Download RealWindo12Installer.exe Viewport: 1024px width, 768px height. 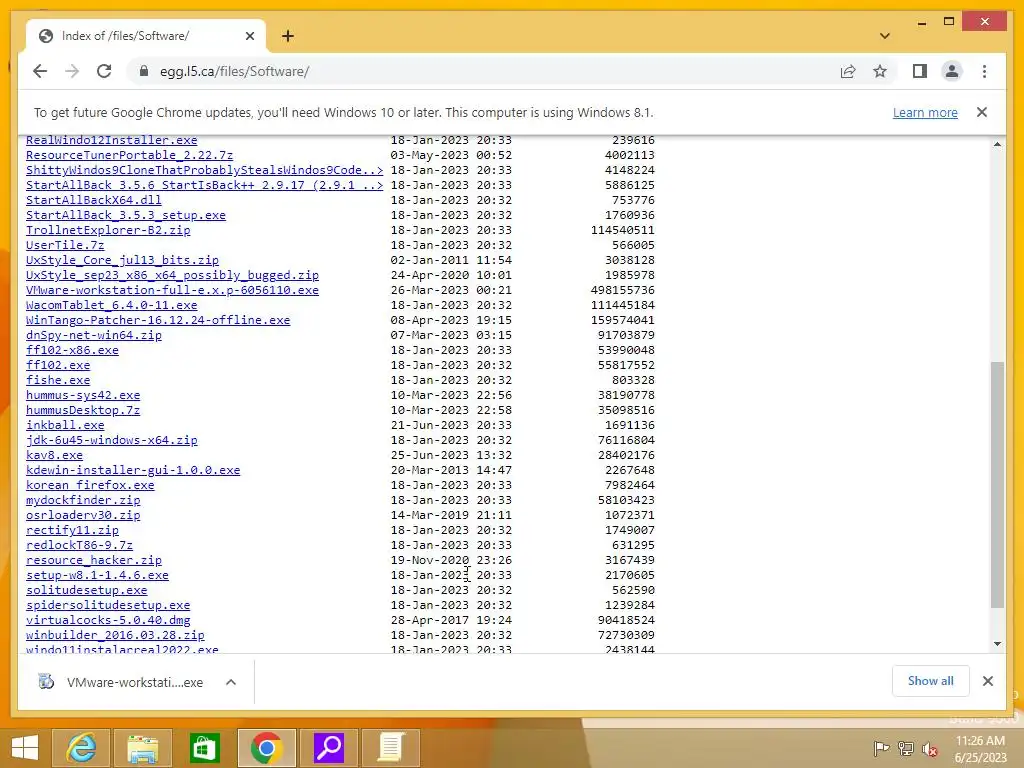pyautogui.click(x=111, y=140)
